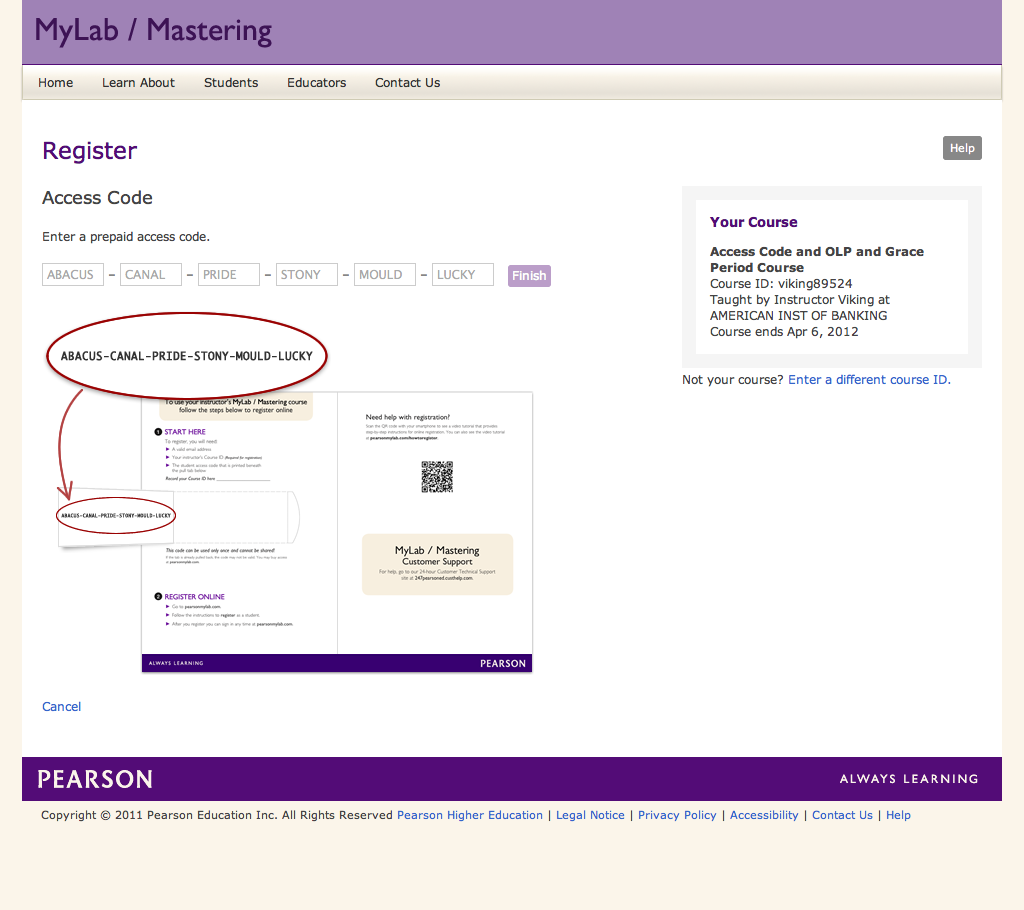This screenshot has width=1024, height=910.
Task: Click 'Need help with registration?' in sample
Action: tap(408, 417)
